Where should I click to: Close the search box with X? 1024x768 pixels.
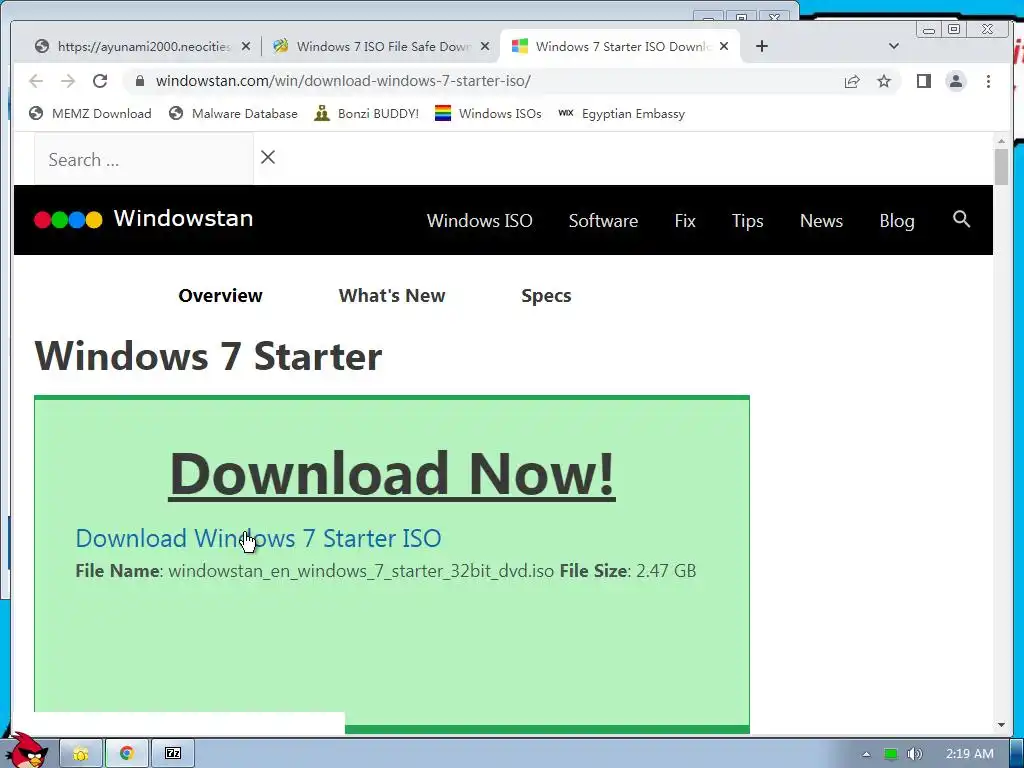pyautogui.click(x=268, y=157)
